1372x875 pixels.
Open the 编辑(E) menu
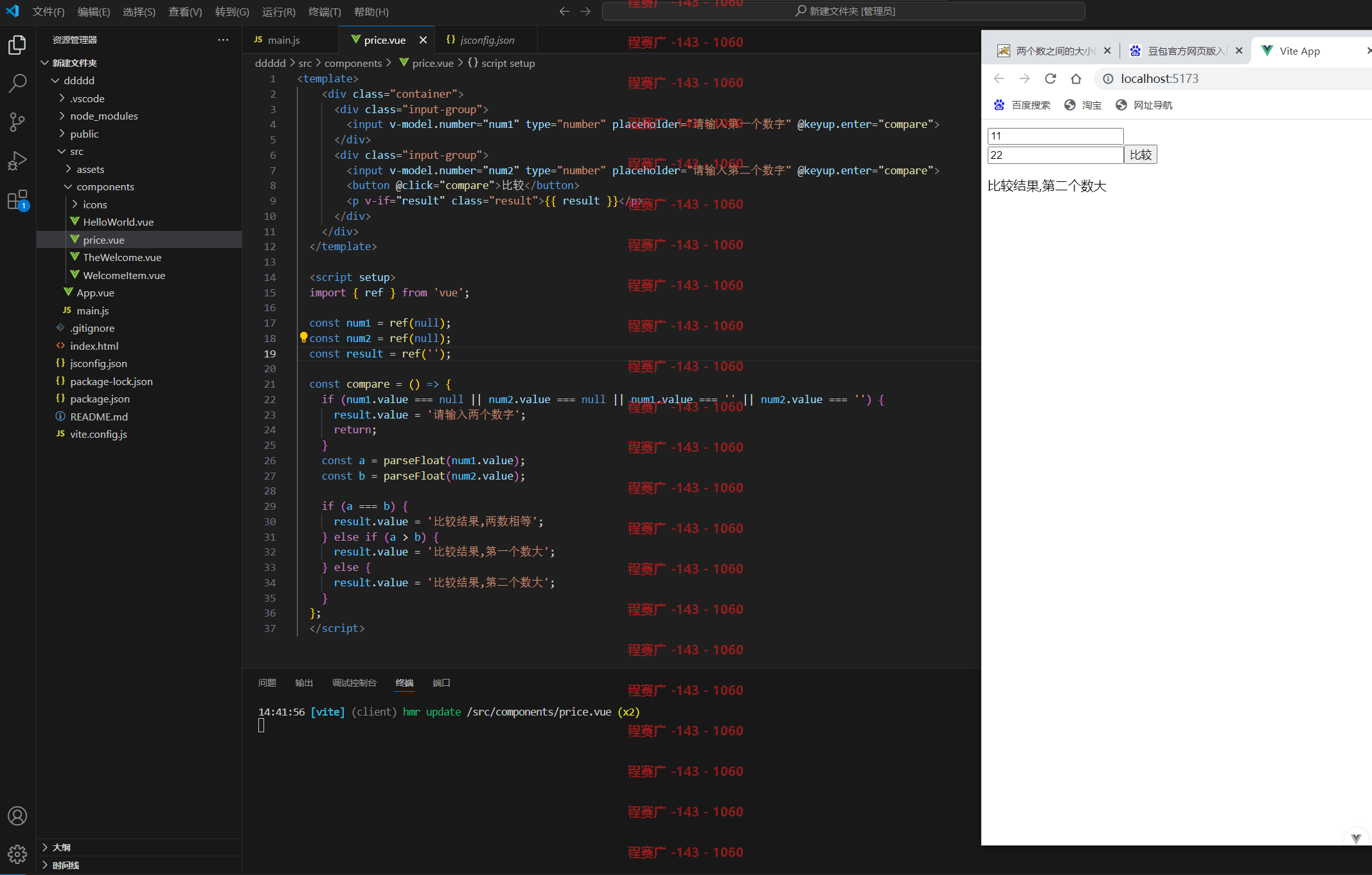(x=93, y=12)
